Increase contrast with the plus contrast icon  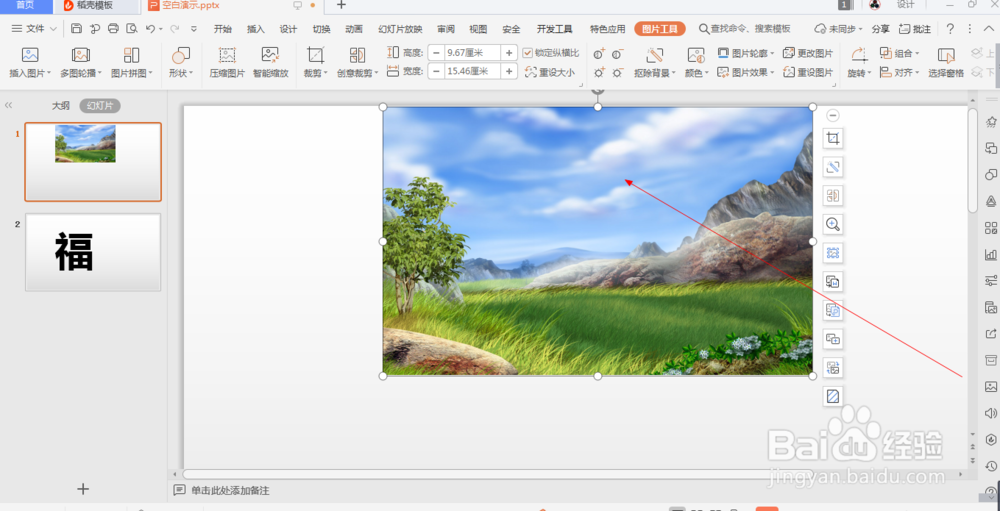[599, 54]
